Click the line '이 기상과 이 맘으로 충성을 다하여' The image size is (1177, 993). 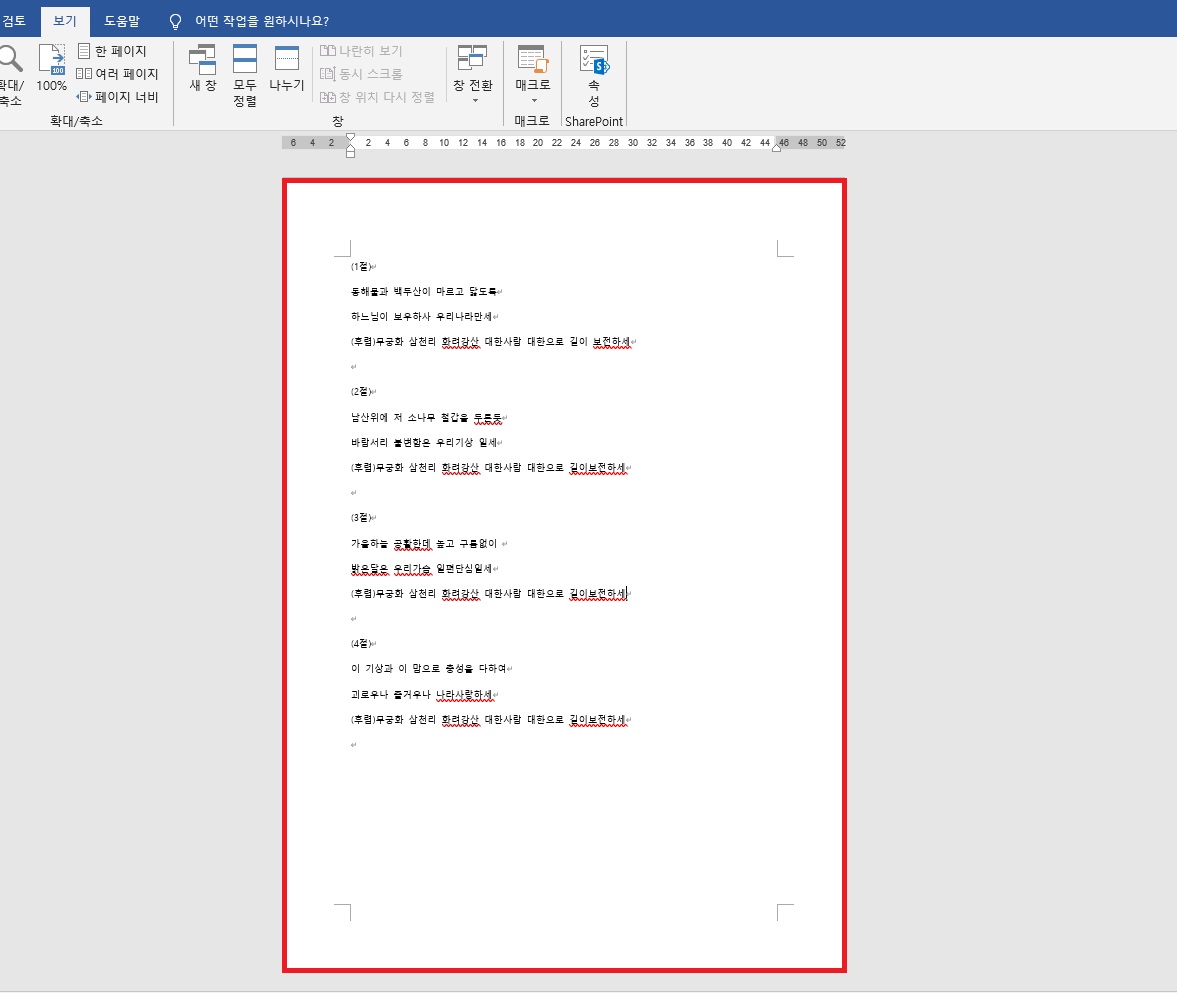coord(429,669)
